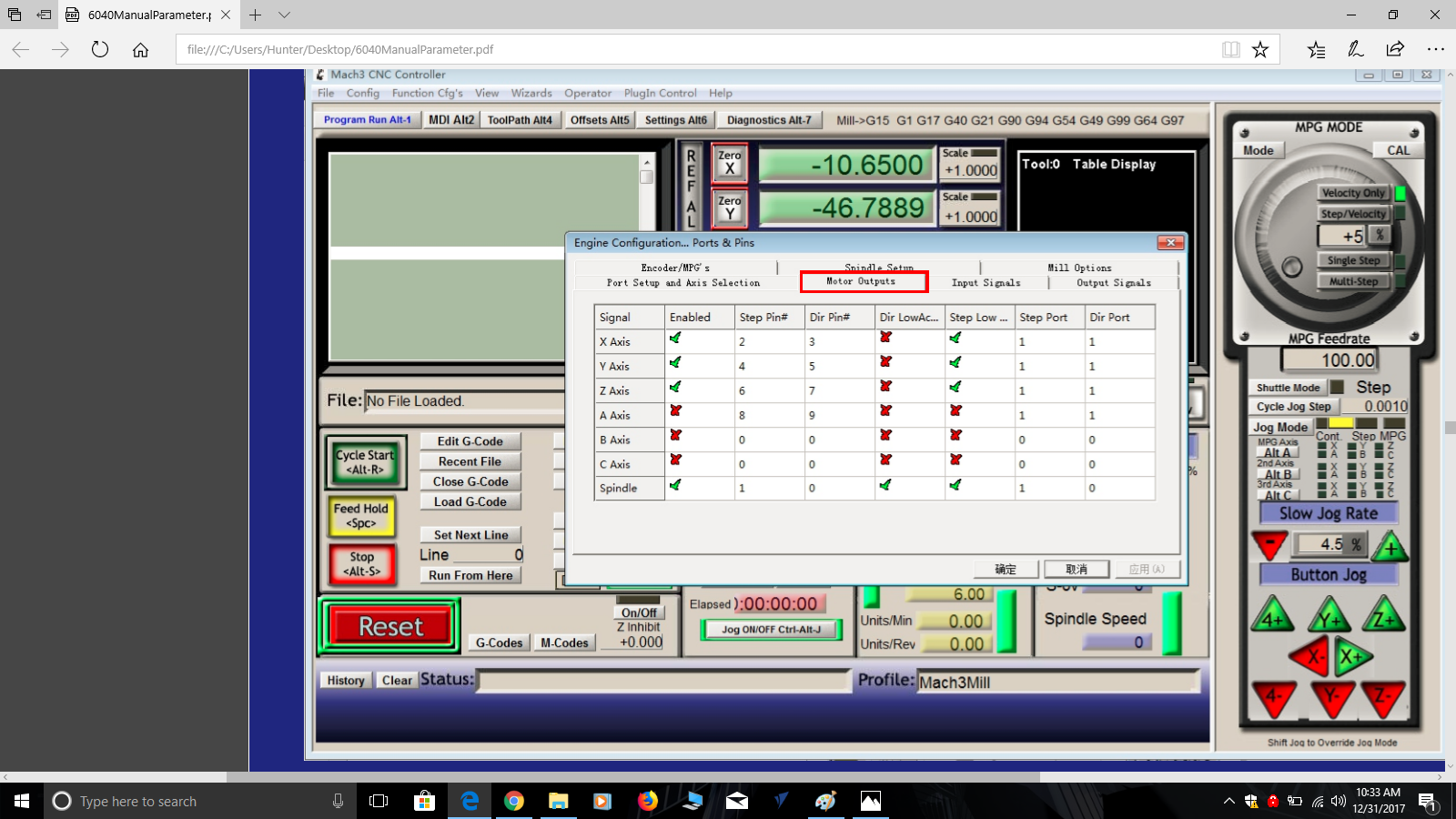The height and width of the screenshot is (819, 1456).
Task: Open Google Chrome from the taskbar
Action: (514, 801)
